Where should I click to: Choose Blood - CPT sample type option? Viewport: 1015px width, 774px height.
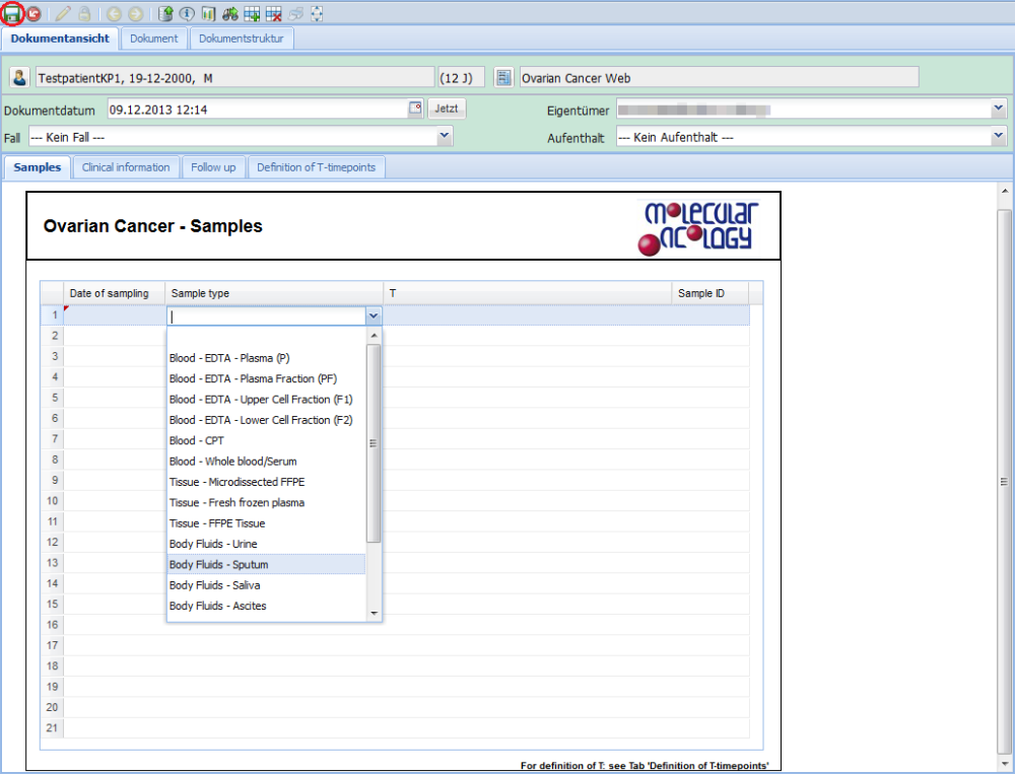coord(197,440)
